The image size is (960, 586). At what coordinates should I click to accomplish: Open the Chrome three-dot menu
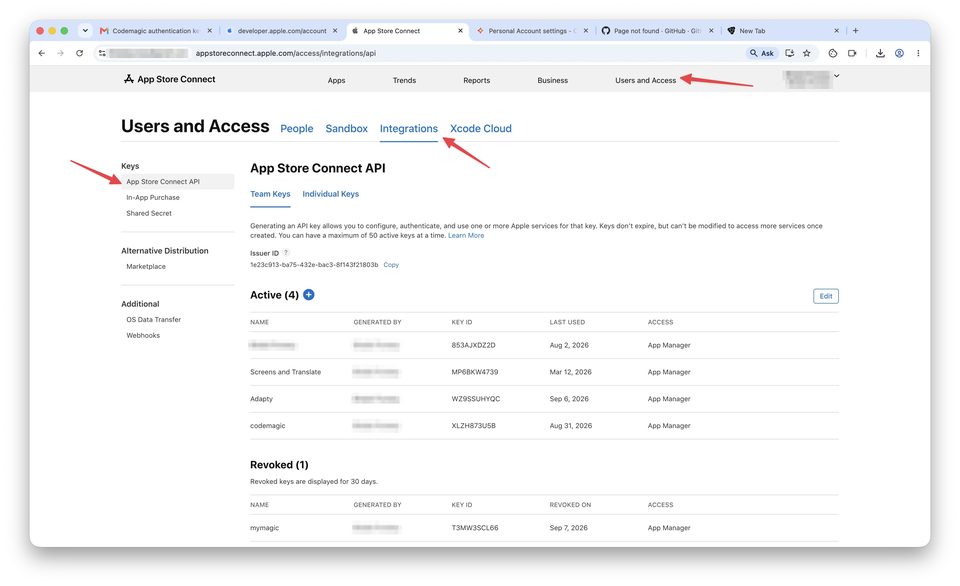click(918, 53)
